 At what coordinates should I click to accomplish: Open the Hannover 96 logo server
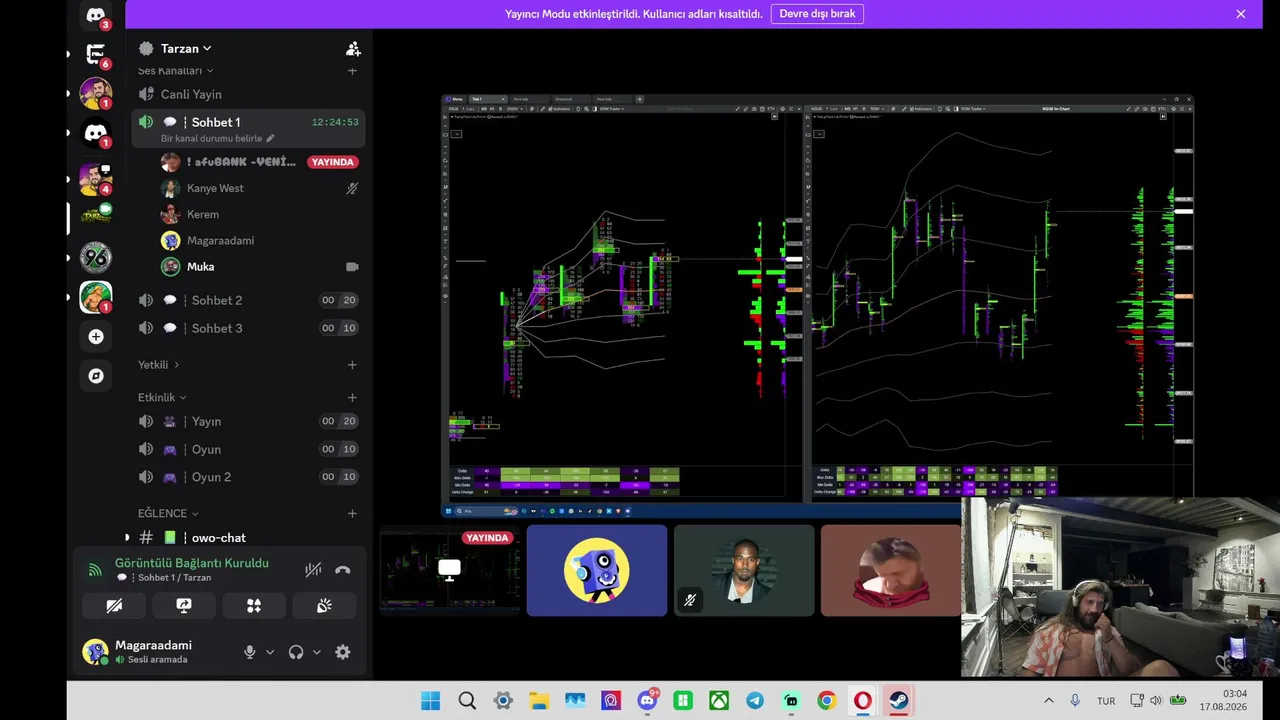[x=96, y=257]
